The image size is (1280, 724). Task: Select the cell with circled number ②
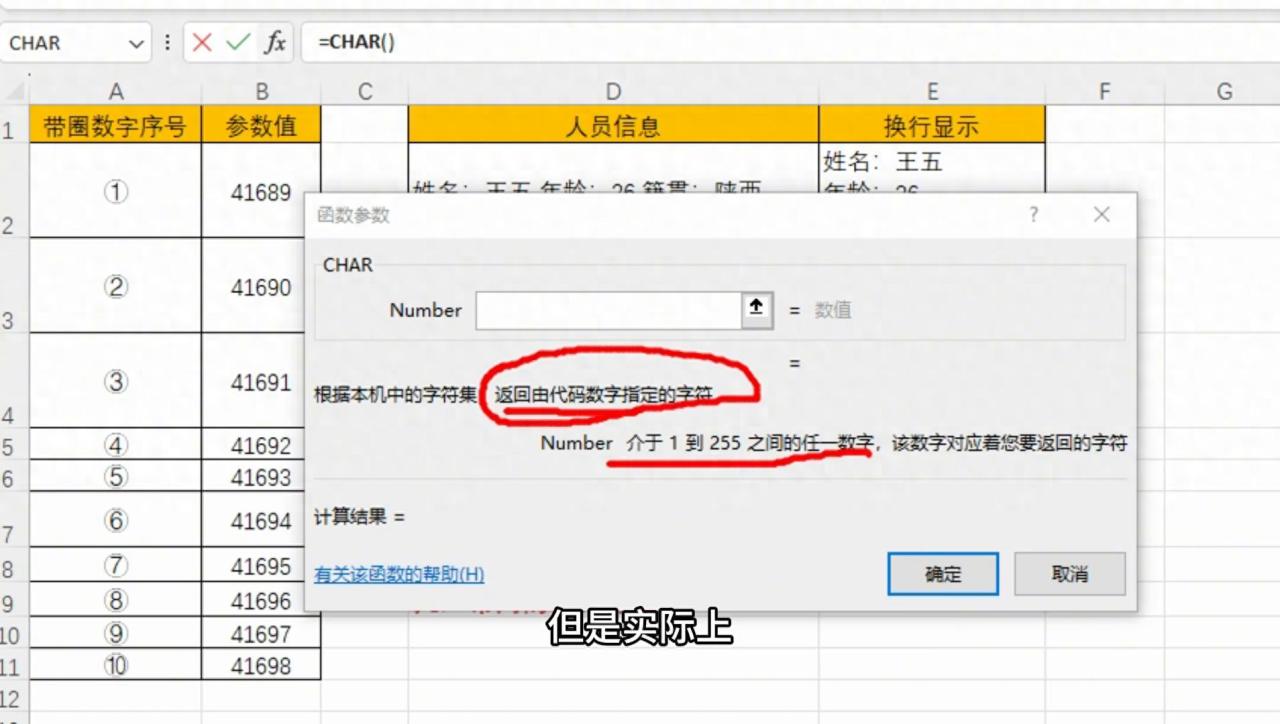pos(116,286)
